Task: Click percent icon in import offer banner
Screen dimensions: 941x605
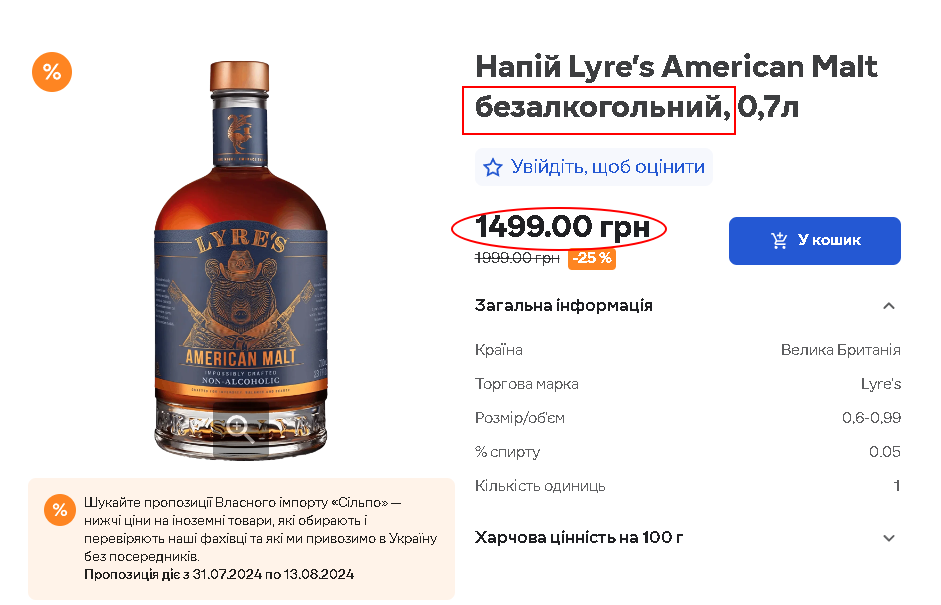Action: [60, 510]
